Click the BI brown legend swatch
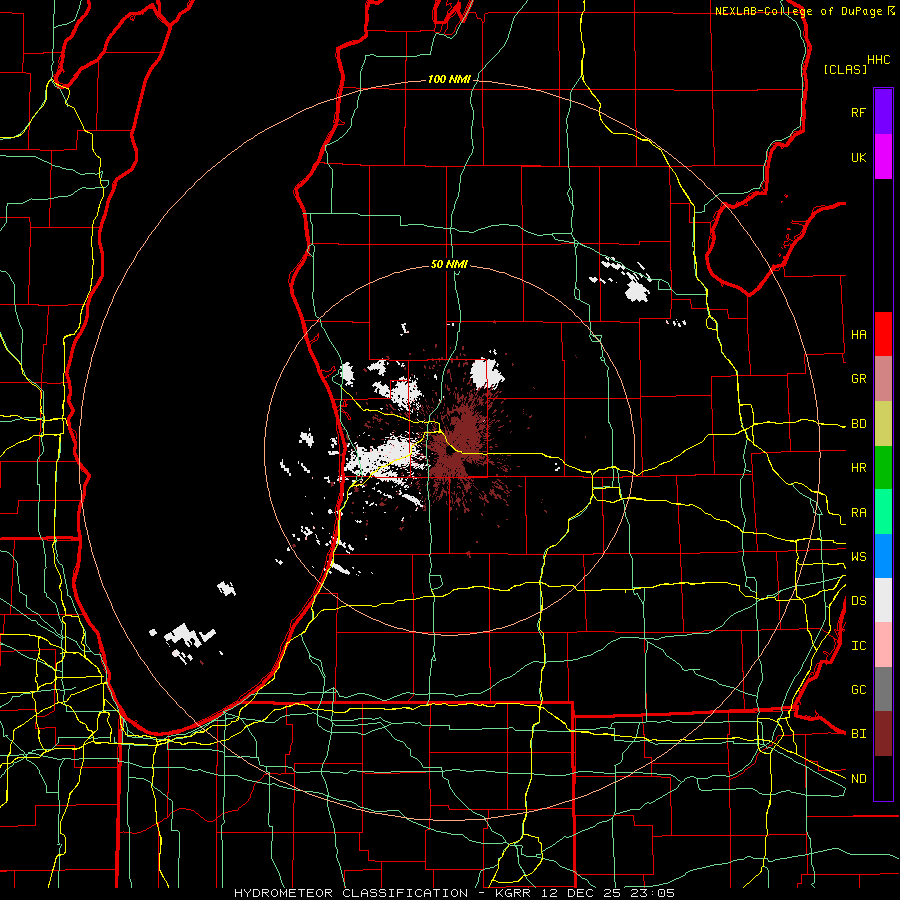This screenshot has height=900, width=900. [x=883, y=734]
